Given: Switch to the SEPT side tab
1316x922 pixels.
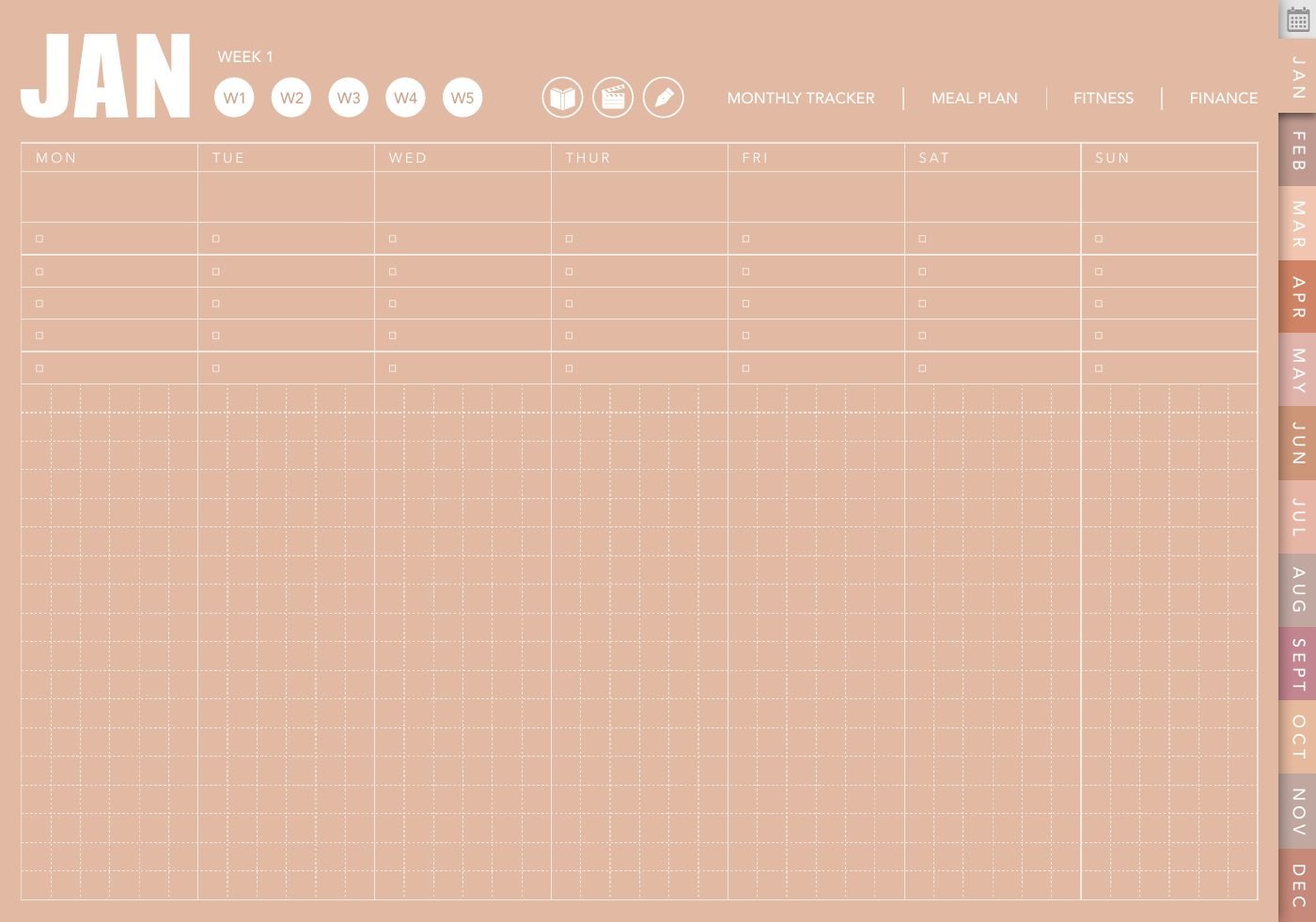Looking at the screenshot, I should 1298,664.
